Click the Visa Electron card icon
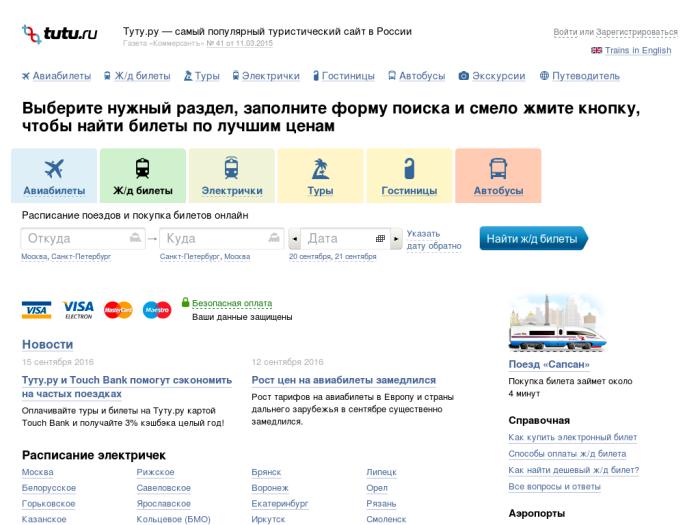This screenshot has height=525, width=700. 78,310
